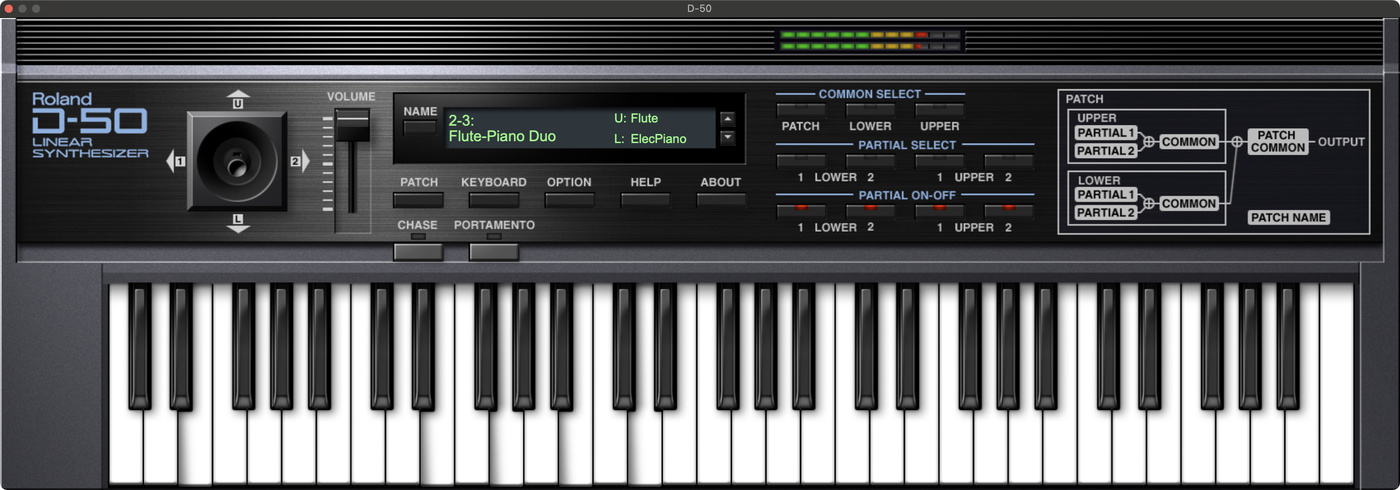Click UPPER PARTIAL 1 in patch diagram
1400x490 pixels.
pos(1106,133)
